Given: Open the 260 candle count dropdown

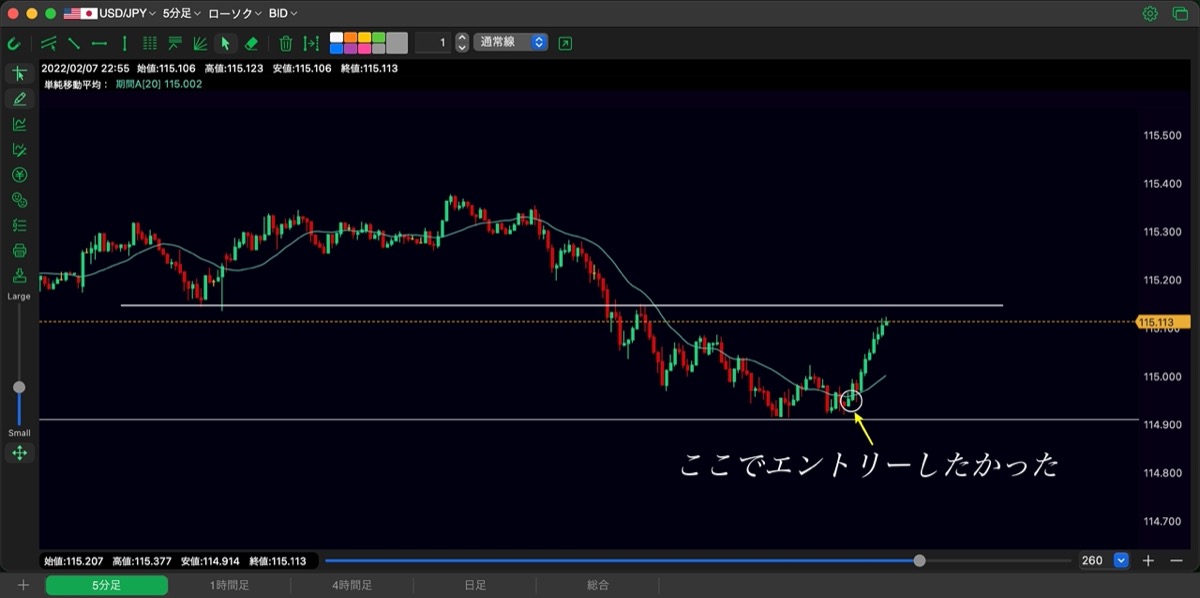Looking at the screenshot, I should (x=1104, y=561).
